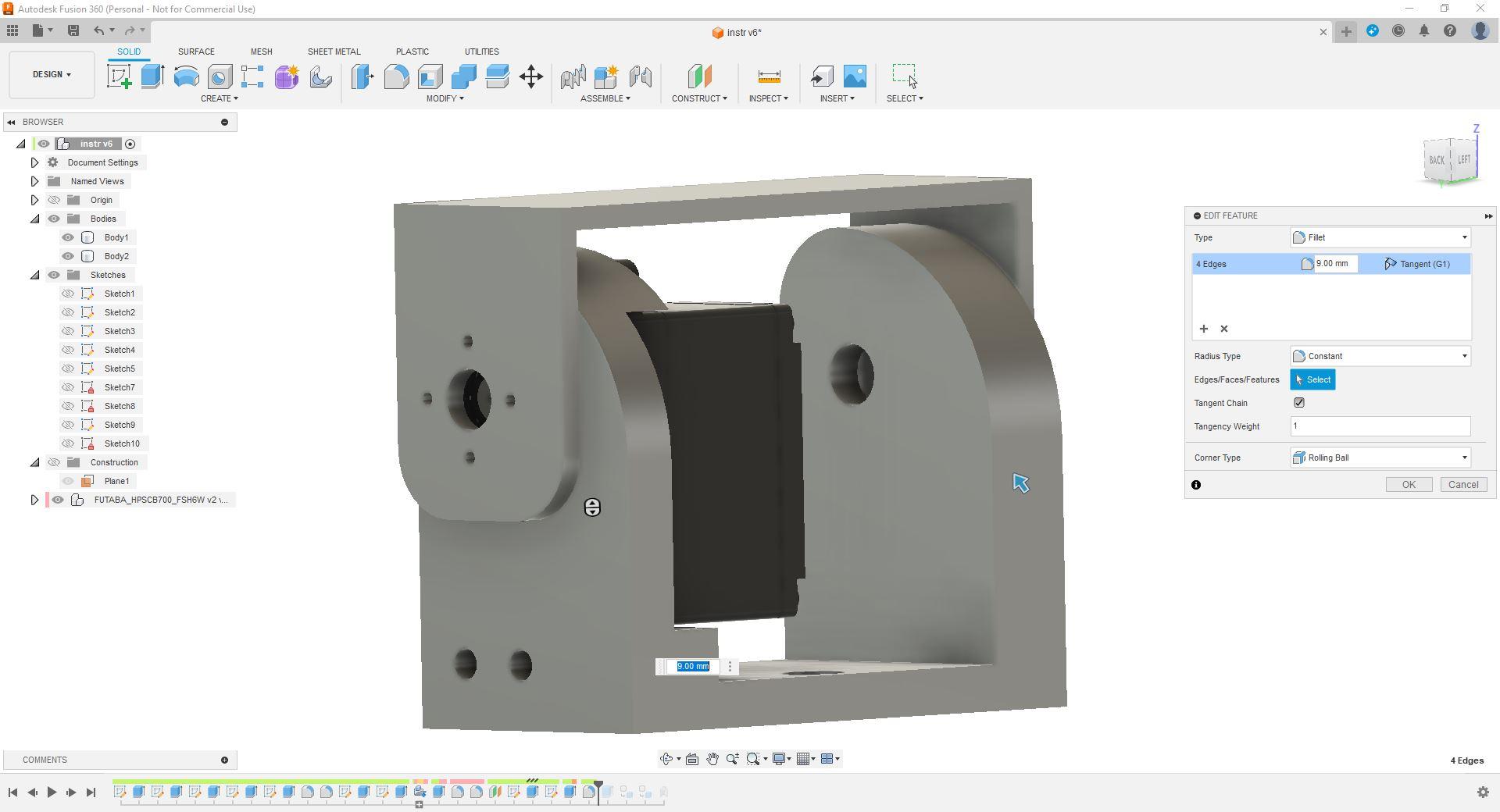Click the Orbit navigation tool
The width and height of the screenshot is (1500, 812).
pyautogui.click(x=666, y=759)
